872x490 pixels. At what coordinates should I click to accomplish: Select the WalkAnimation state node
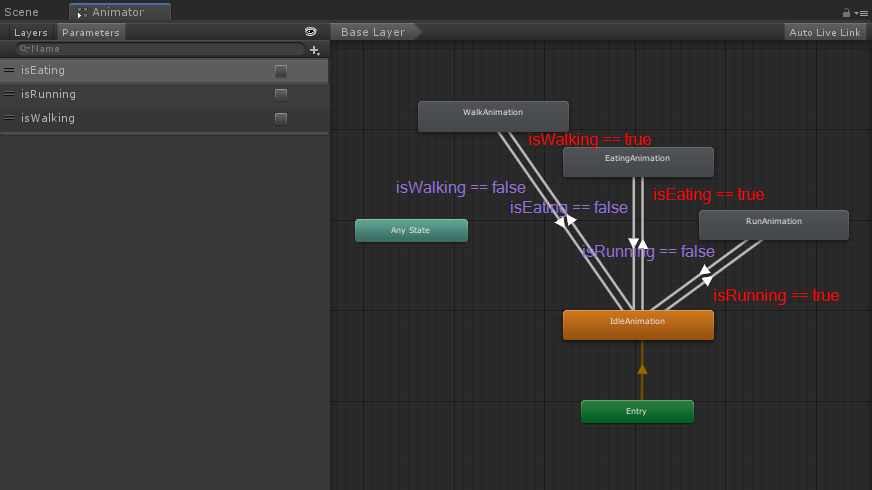493,116
